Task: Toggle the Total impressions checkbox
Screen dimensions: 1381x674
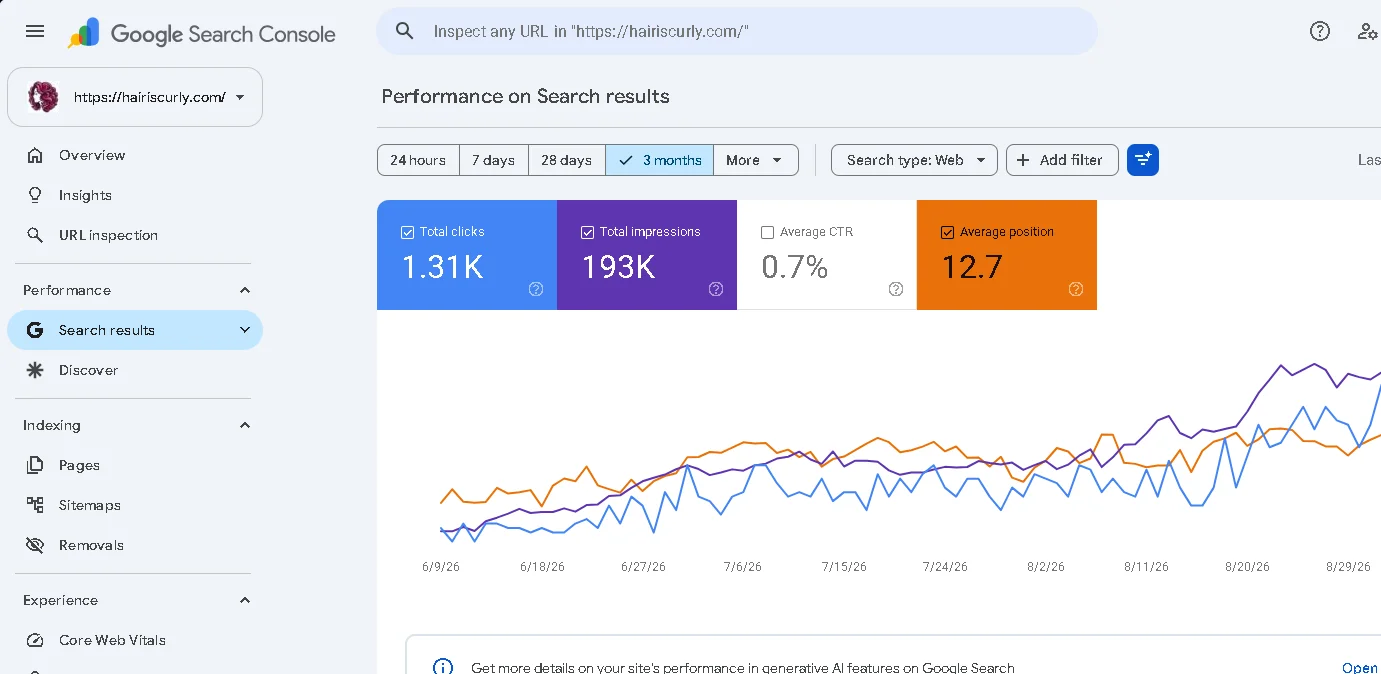Action: click(x=587, y=232)
